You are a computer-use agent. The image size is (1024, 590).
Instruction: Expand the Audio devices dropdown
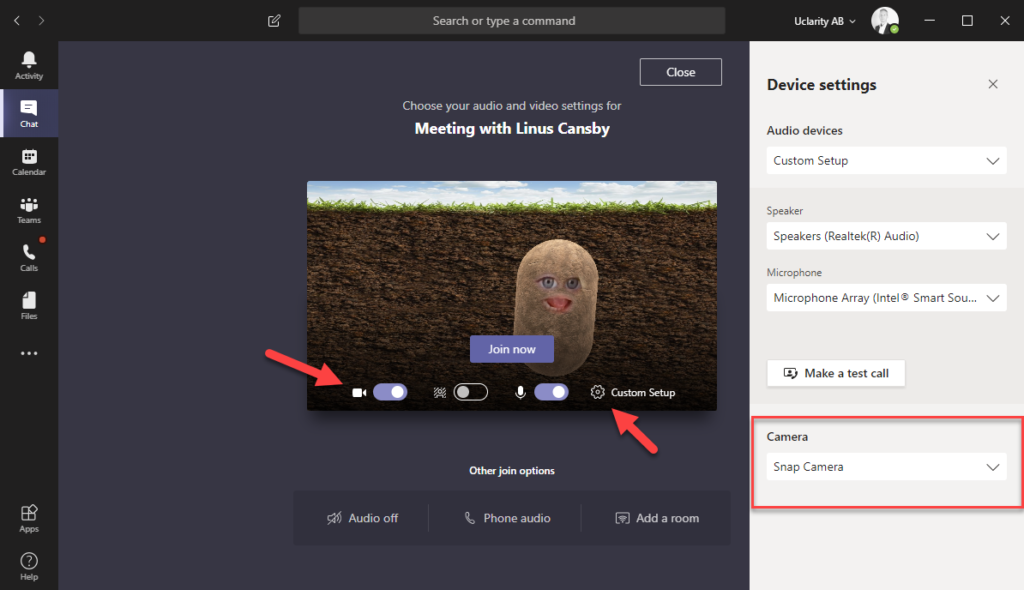click(886, 161)
